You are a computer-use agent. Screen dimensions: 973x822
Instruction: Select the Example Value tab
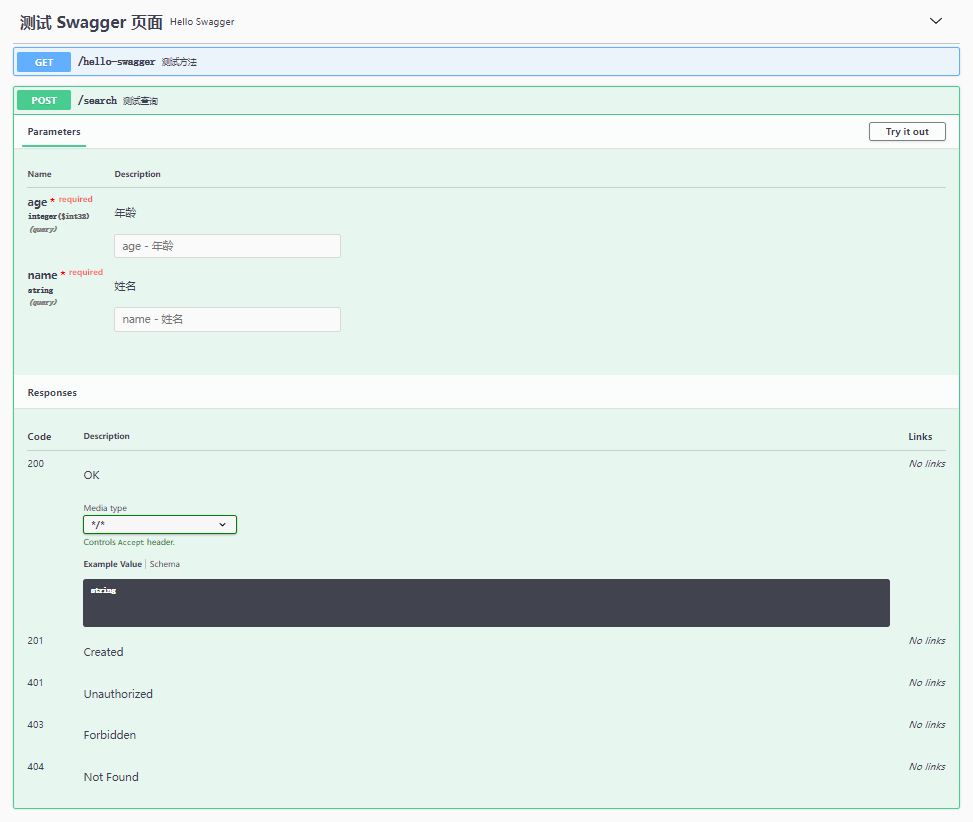[x=112, y=564]
